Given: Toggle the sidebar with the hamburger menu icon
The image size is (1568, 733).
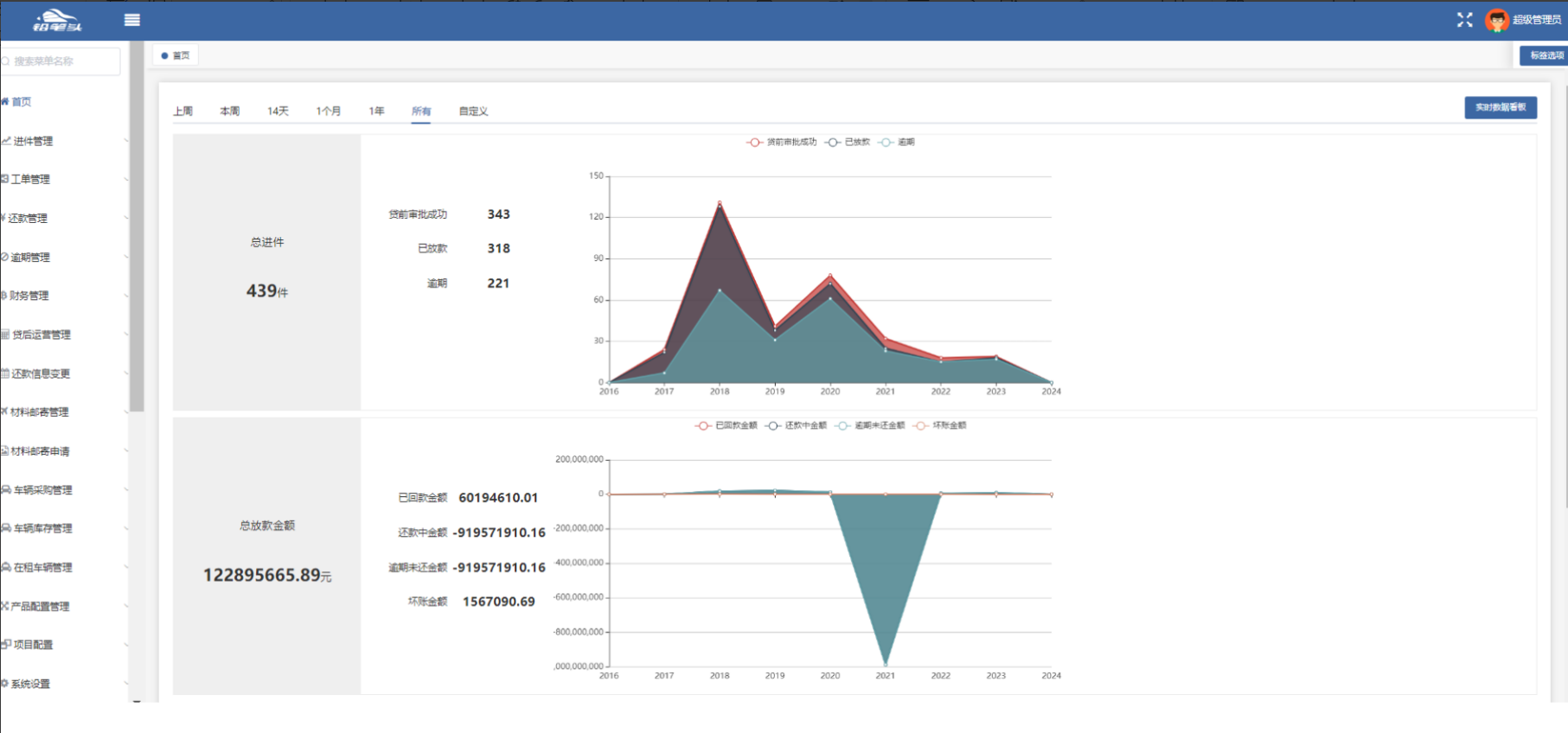Looking at the screenshot, I should (x=132, y=20).
